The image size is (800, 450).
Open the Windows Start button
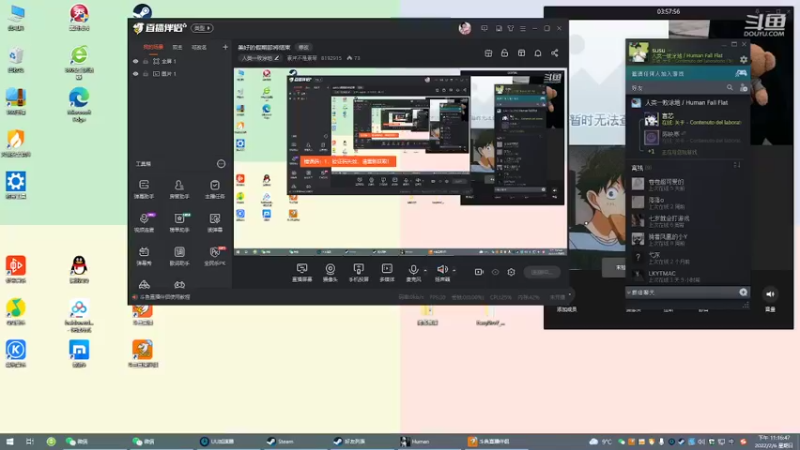pyautogui.click(x=9, y=441)
